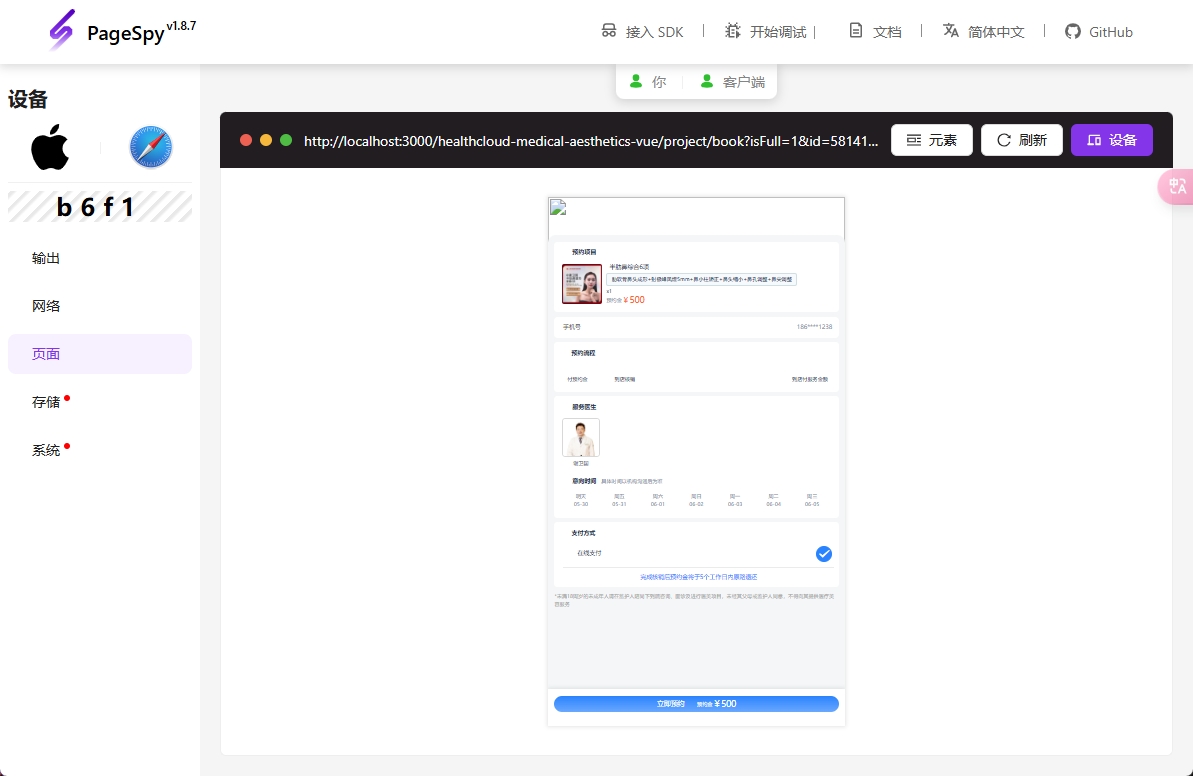The height and width of the screenshot is (776, 1193).
Task: Toggle the 在线支付 blue checkmark
Action: pos(824,554)
